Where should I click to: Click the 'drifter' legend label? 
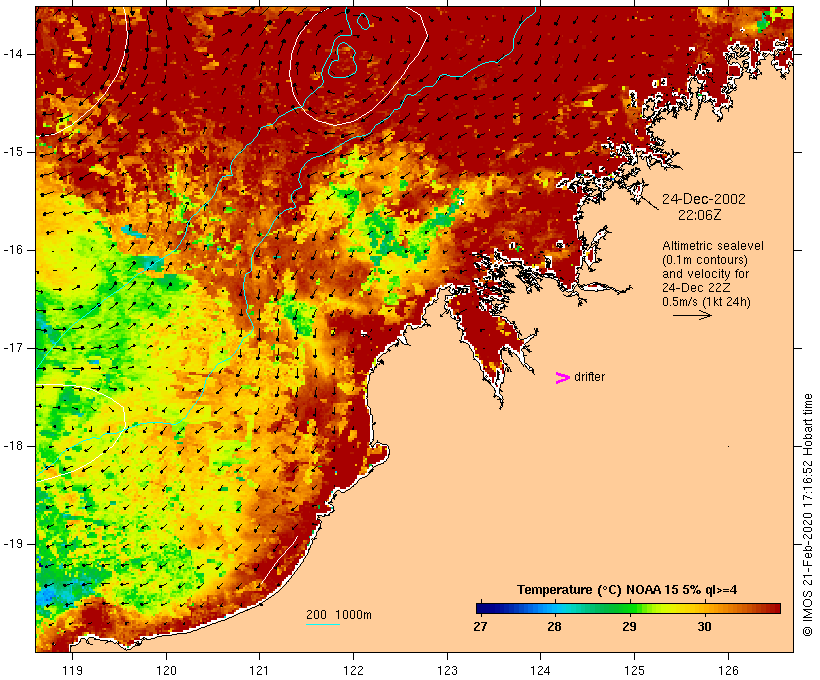(589, 377)
